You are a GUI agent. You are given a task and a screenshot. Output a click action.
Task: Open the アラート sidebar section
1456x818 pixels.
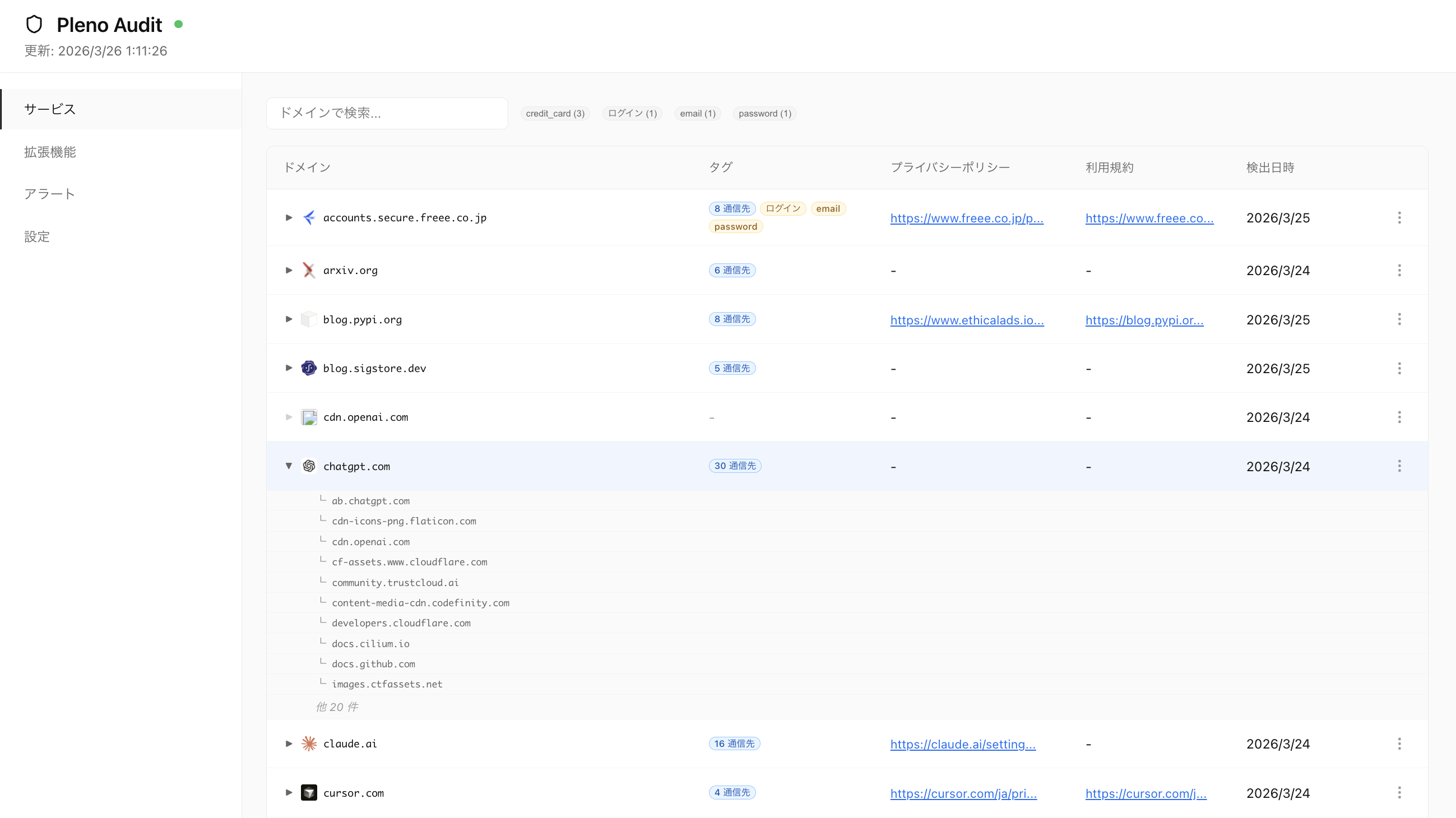(x=121, y=194)
